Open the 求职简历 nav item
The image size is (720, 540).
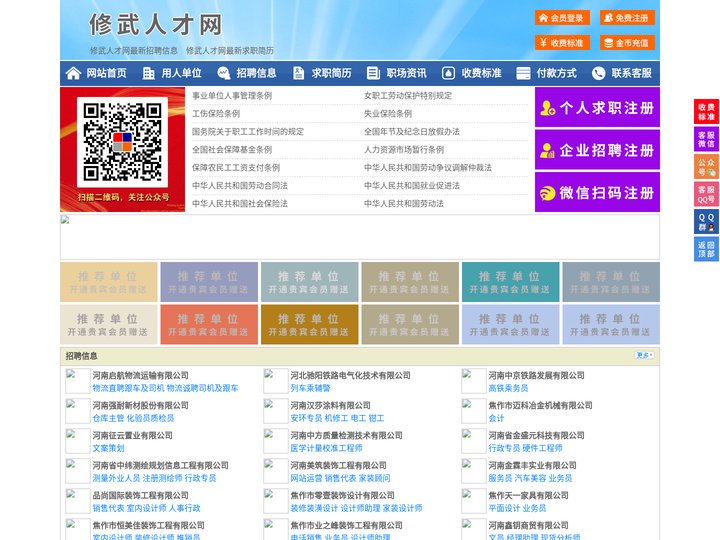[332, 73]
